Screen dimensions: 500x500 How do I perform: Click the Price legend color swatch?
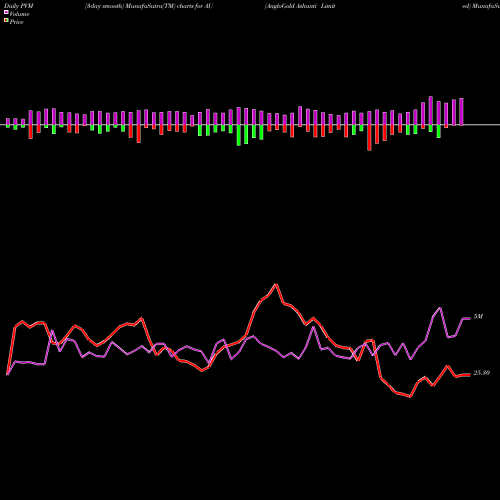[6, 21]
